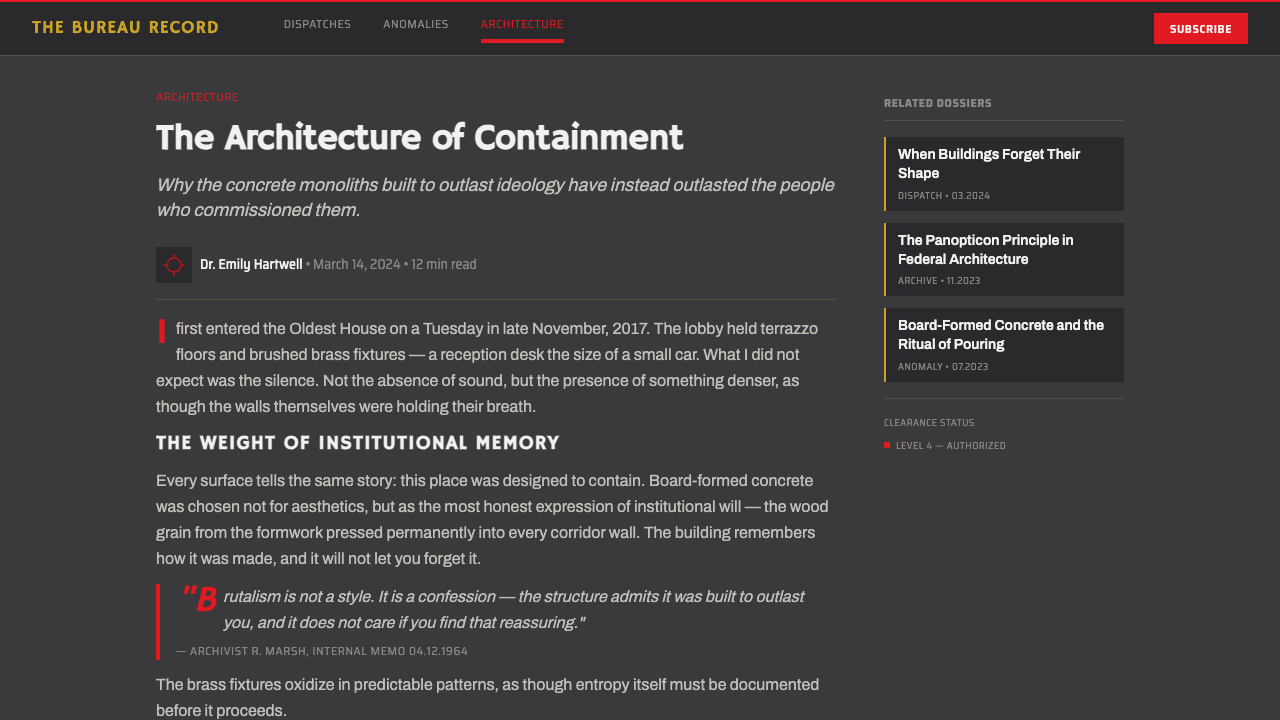Image resolution: width=1280 pixels, height=720 pixels.
Task: Click the 'March 14, 2024' date
Action: 357,265
